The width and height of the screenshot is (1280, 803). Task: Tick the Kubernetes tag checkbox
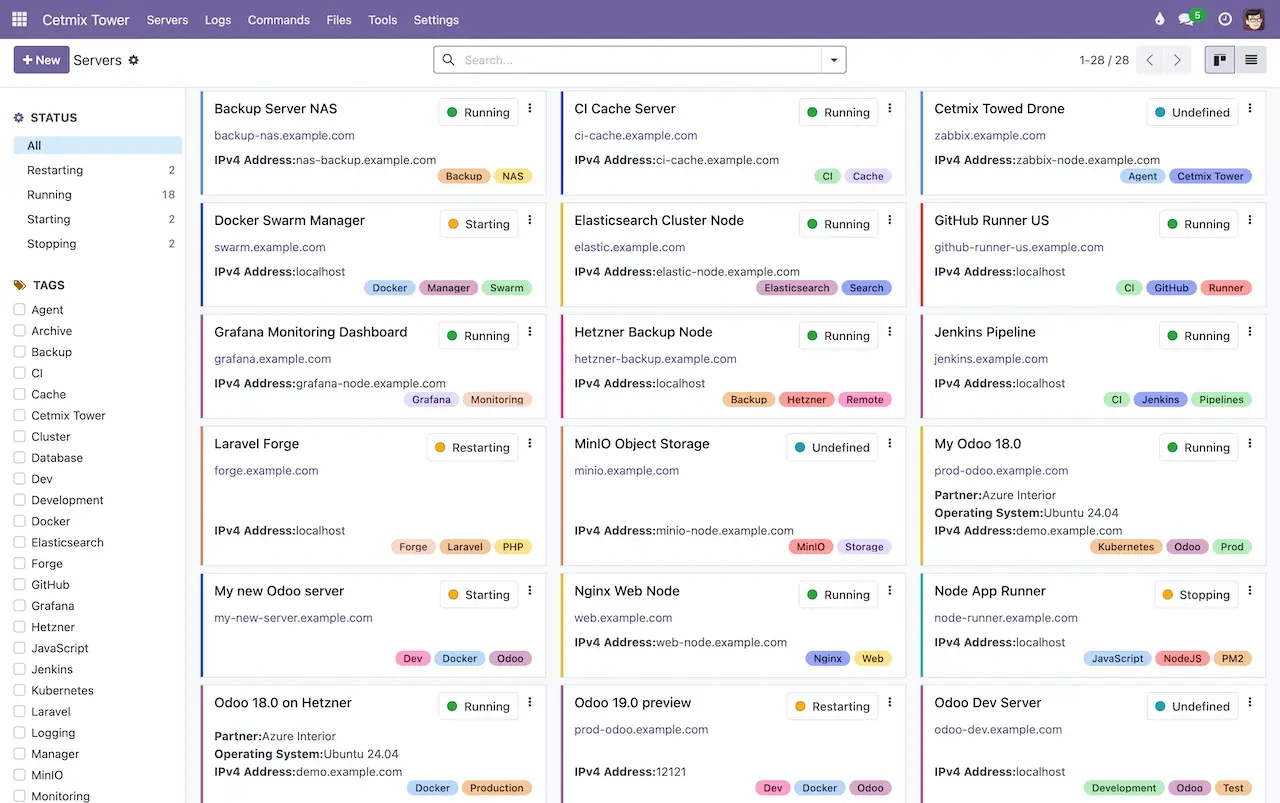19,690
